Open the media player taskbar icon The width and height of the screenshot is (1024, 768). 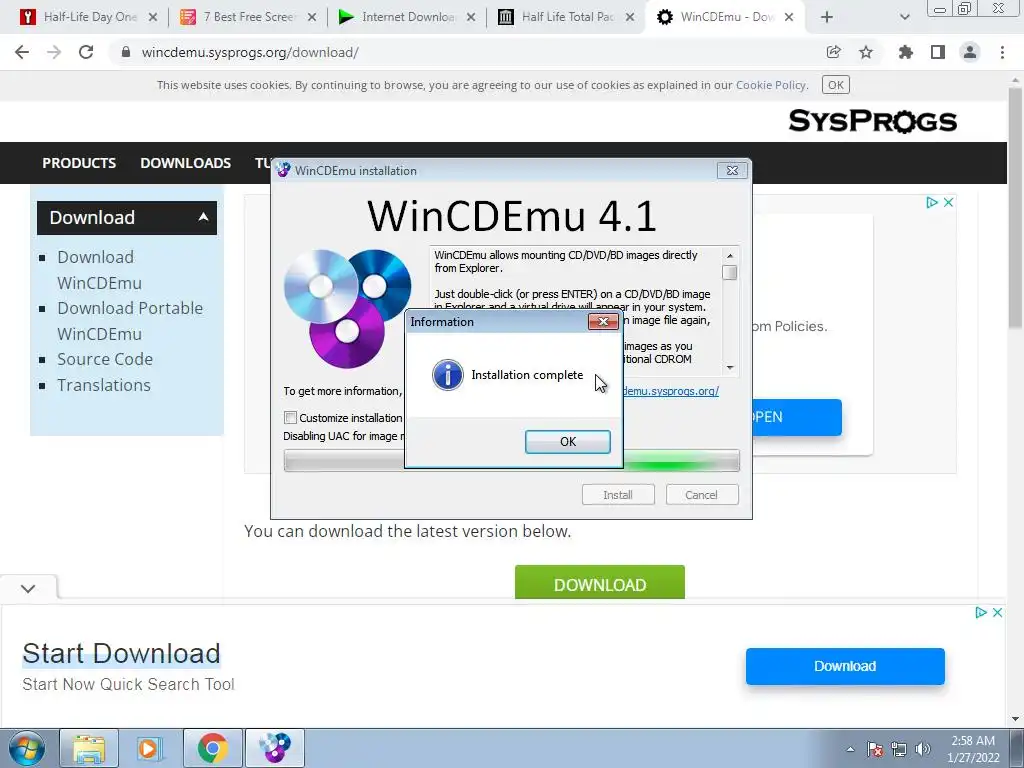(x=150, y=748)
